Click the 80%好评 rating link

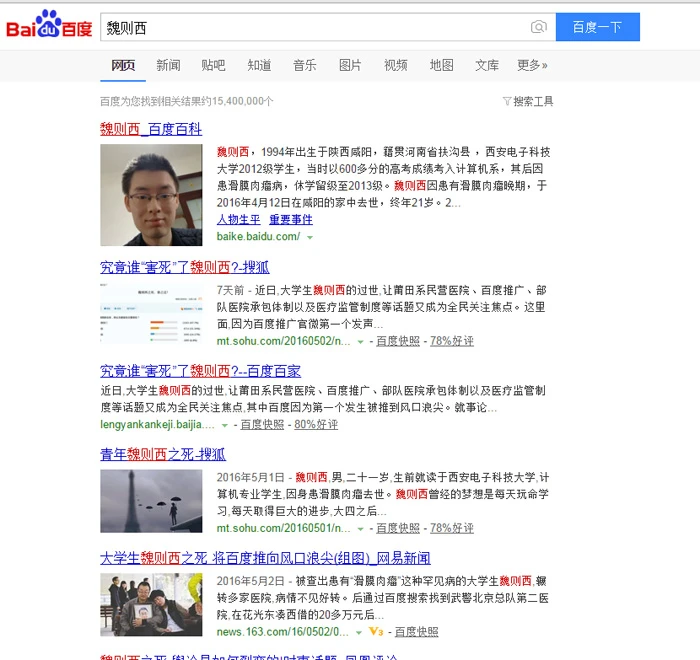(316, 425)
